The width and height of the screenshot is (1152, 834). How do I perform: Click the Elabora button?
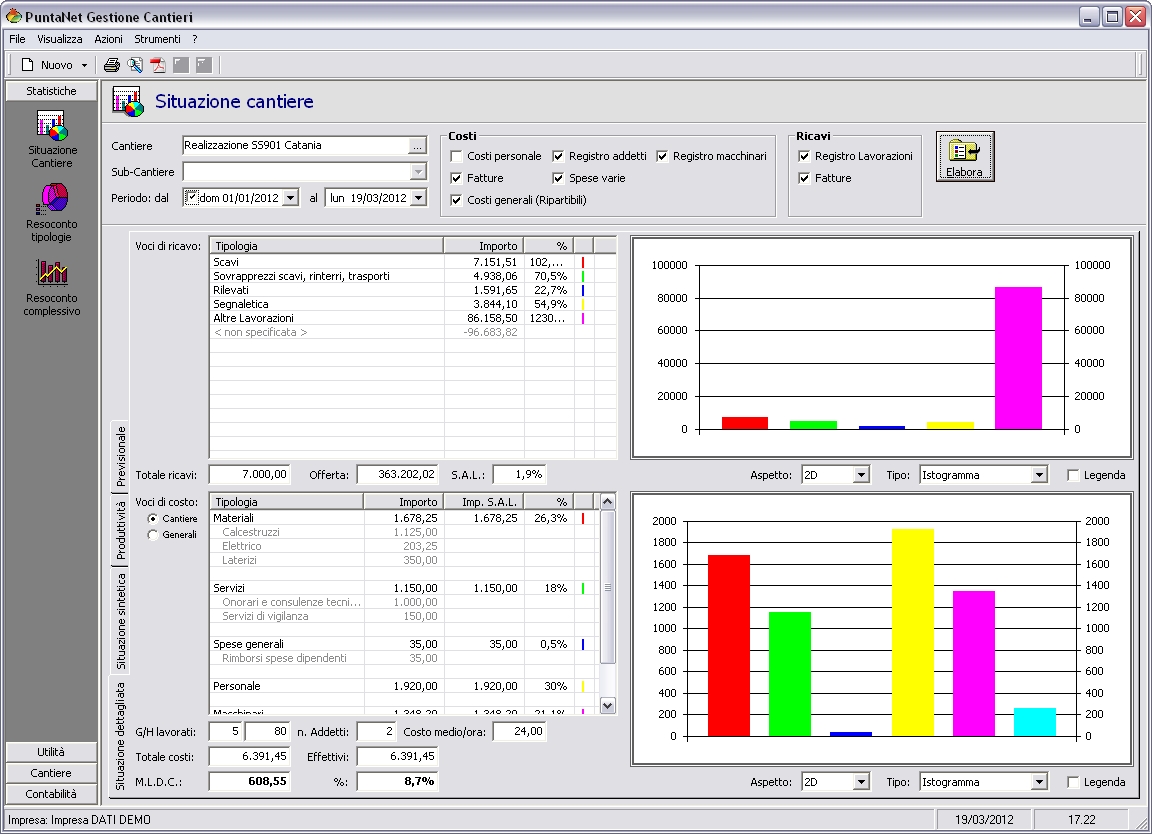[x=965, y=156]
